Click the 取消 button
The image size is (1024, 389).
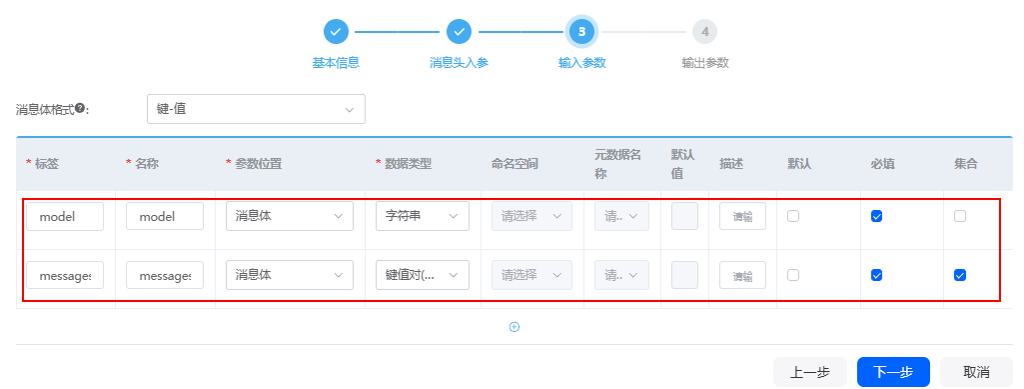point(976,372)
